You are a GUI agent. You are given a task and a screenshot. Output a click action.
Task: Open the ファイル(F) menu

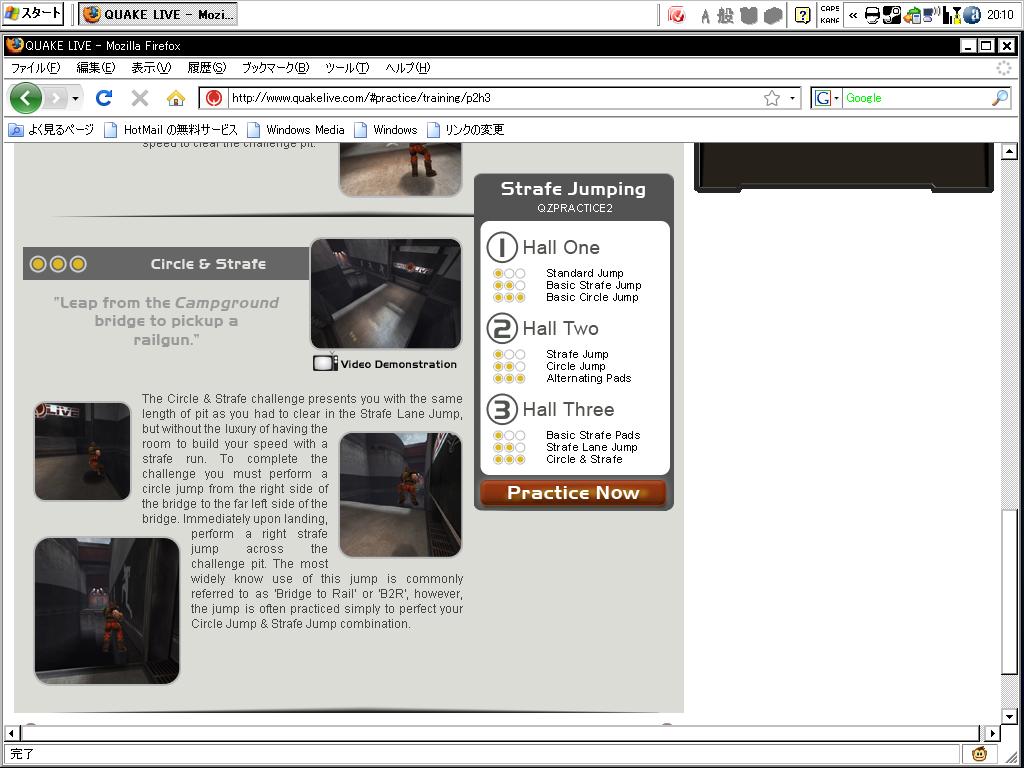(35, 67)
